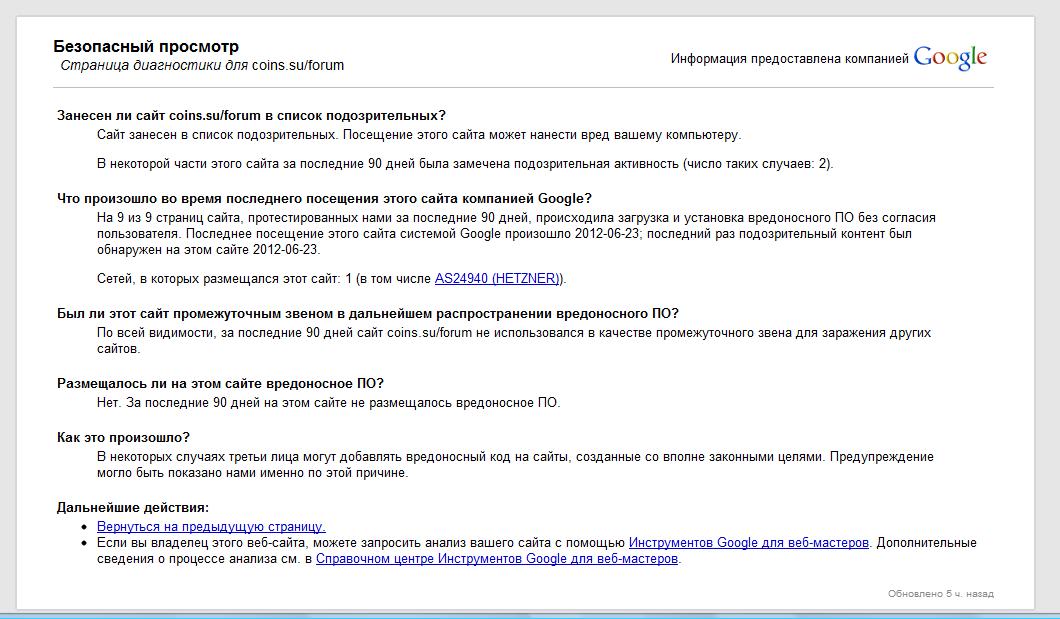1060x619 pixels.
Task: Click heading 'Что произошло во время последнего посещения'
Action: pos(324,198)
